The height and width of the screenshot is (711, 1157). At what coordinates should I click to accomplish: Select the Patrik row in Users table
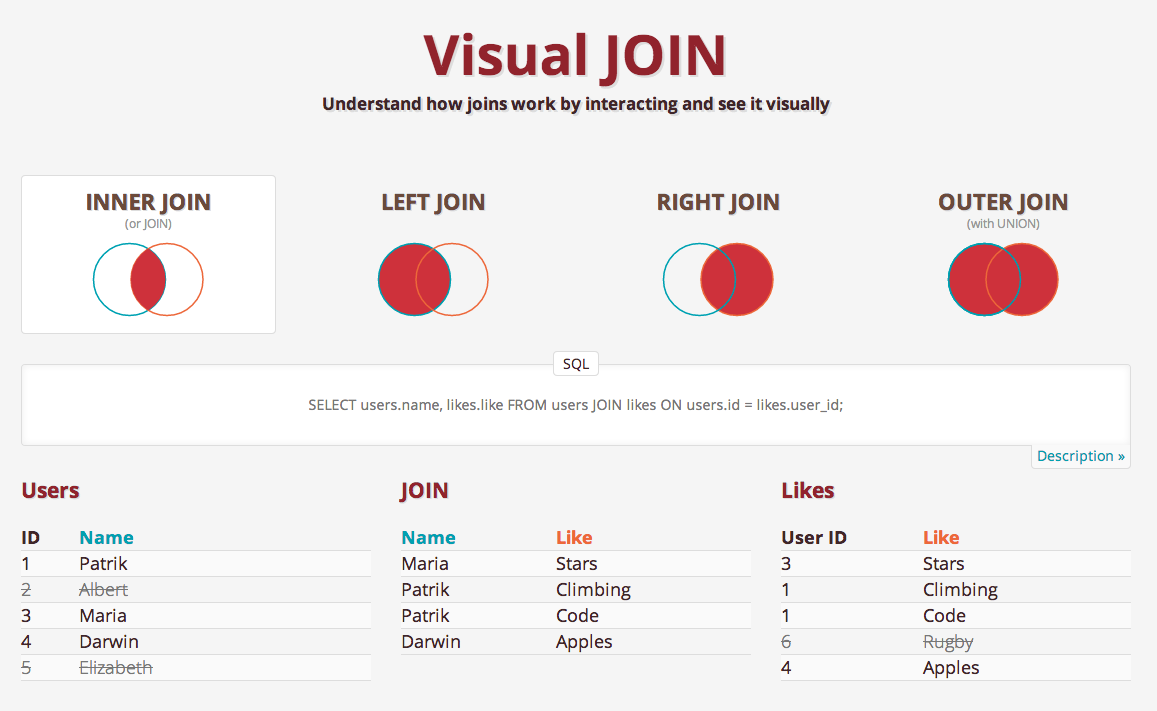tap(102, 563)
